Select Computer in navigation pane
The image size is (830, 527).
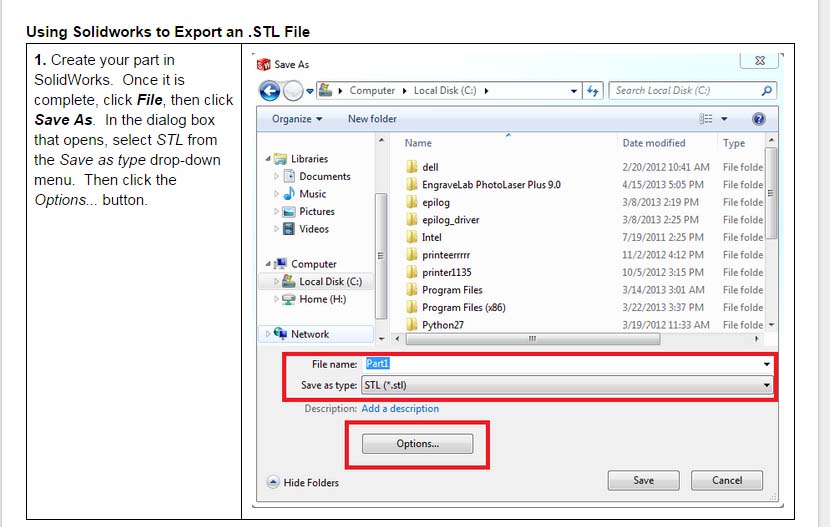313,264
